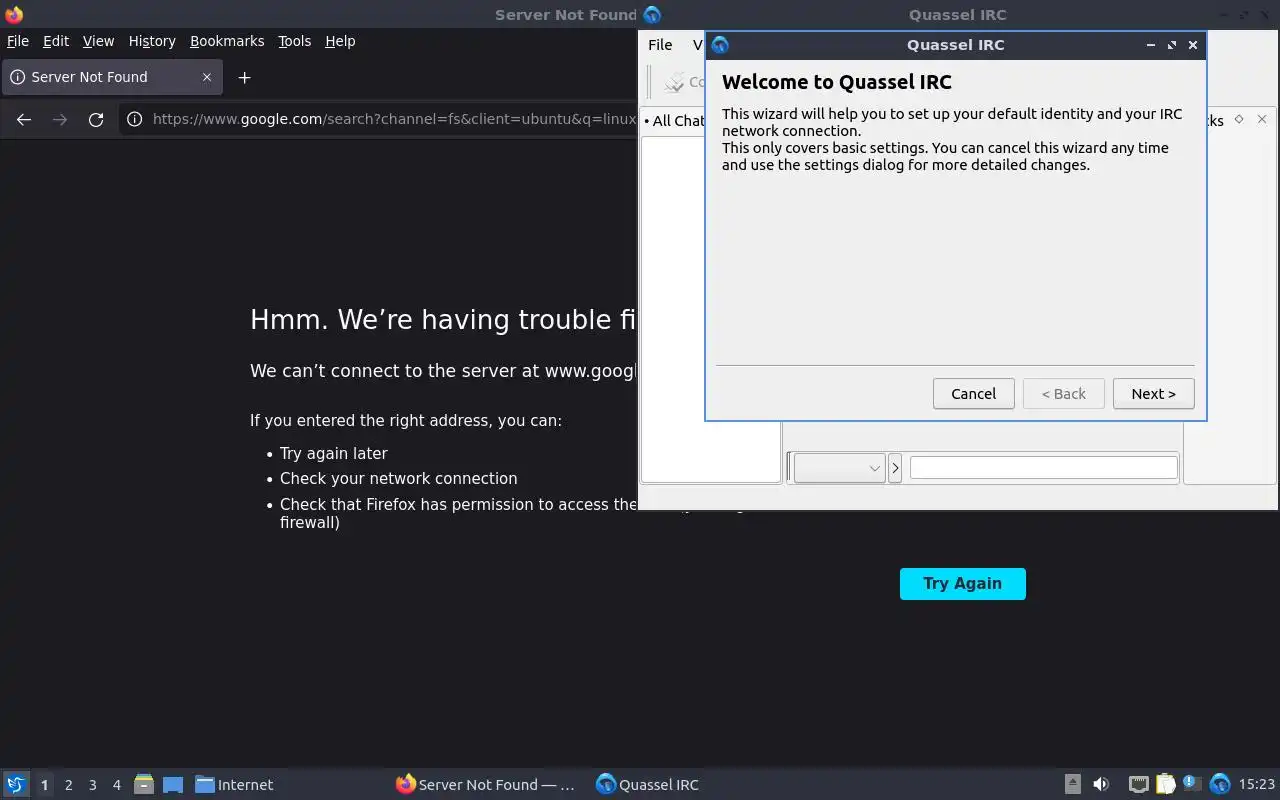Viewport: 1280px width, 800px height.
Task: Switch to workspace 4
Action: point(117,785)
